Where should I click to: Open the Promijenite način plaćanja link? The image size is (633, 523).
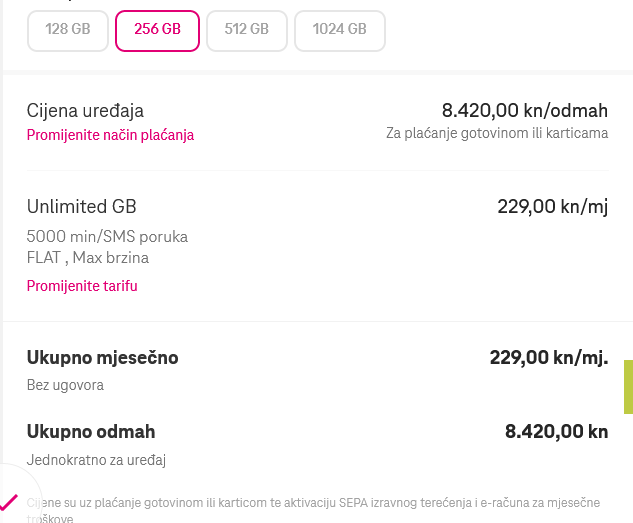point(110,135)
